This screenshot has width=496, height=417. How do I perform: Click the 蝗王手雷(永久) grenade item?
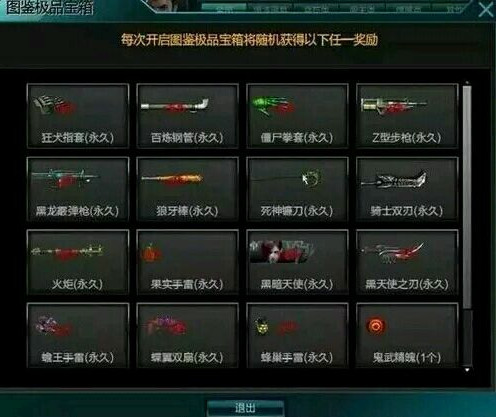click(x=54, y=325)
